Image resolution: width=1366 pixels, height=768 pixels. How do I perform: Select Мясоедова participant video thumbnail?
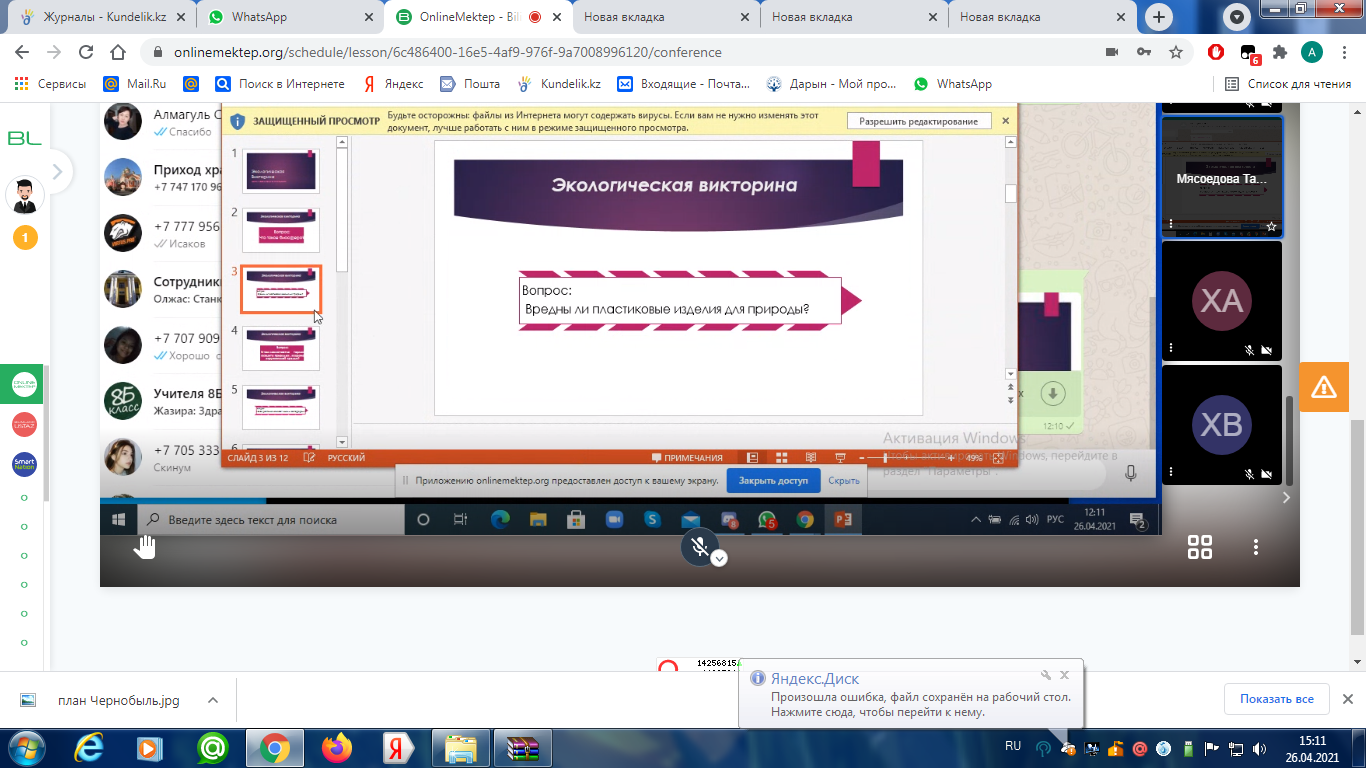pos(1221,178)
